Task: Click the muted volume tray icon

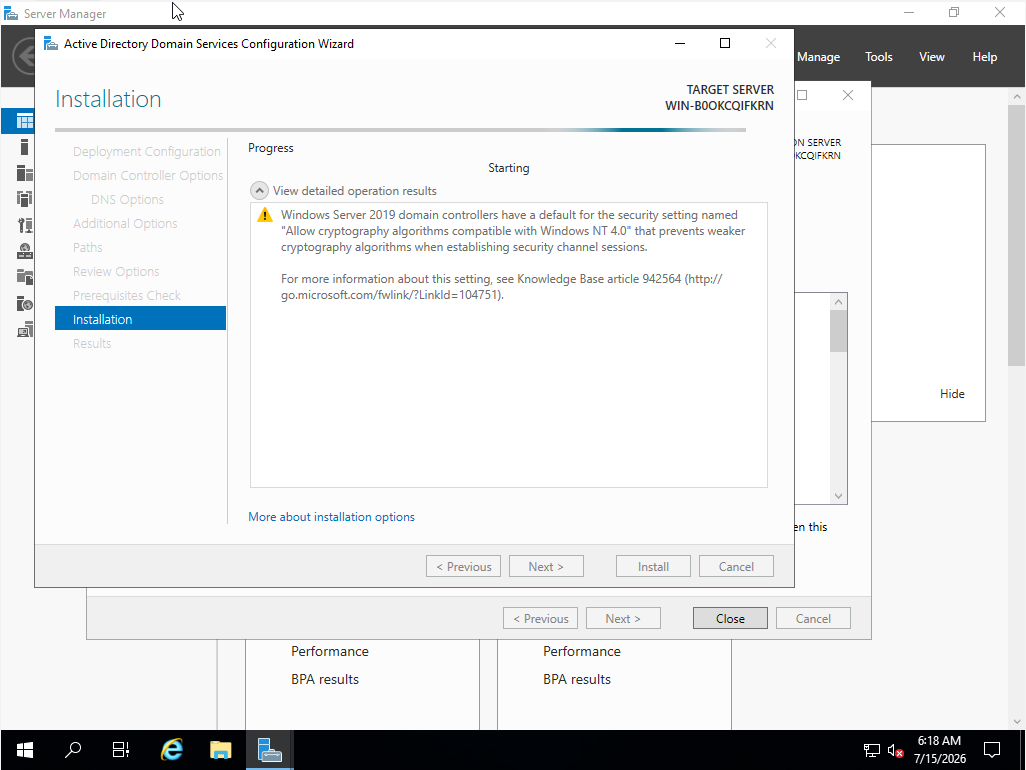Action: [896, 750]
